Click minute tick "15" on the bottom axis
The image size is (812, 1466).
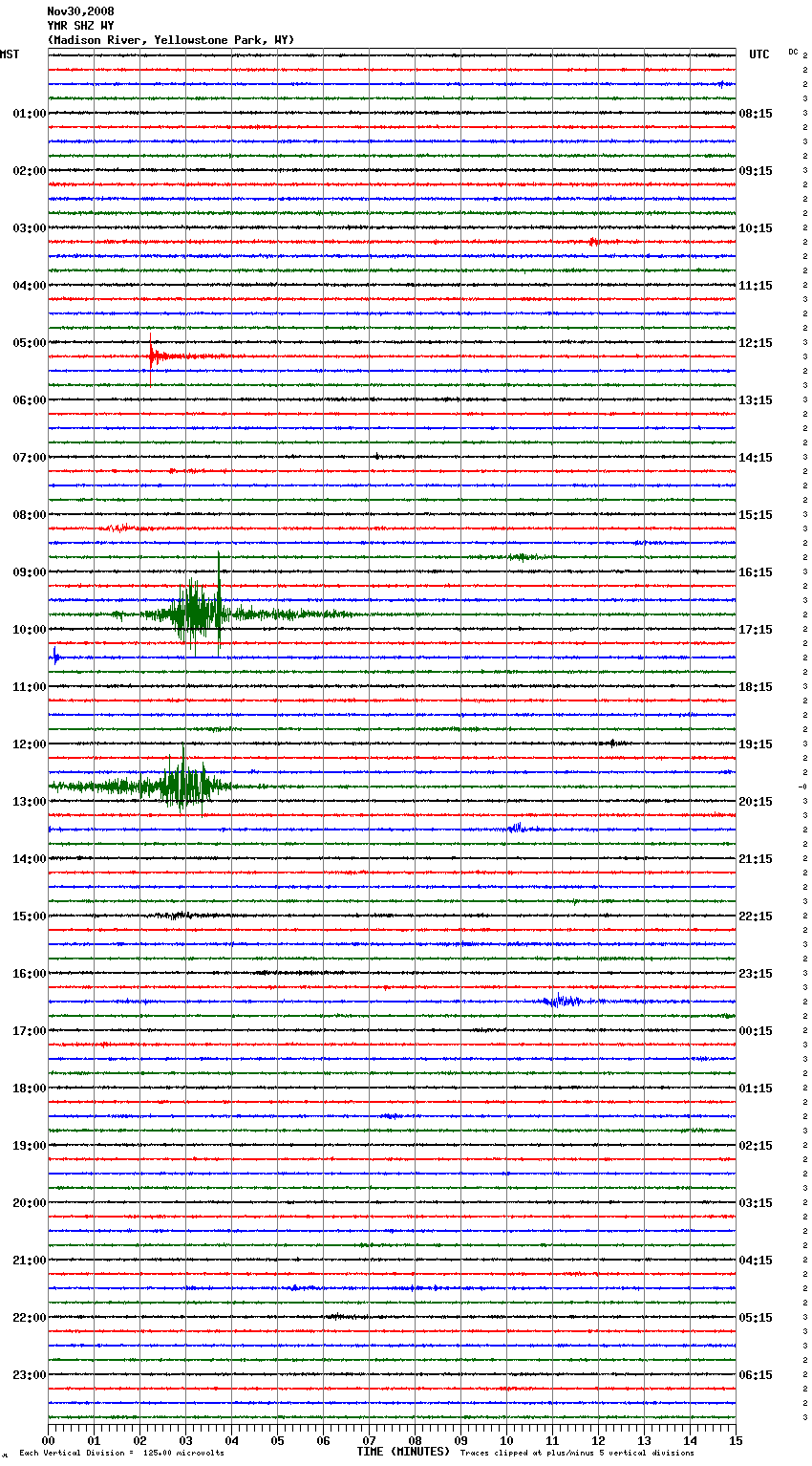tap(736, 1441)
